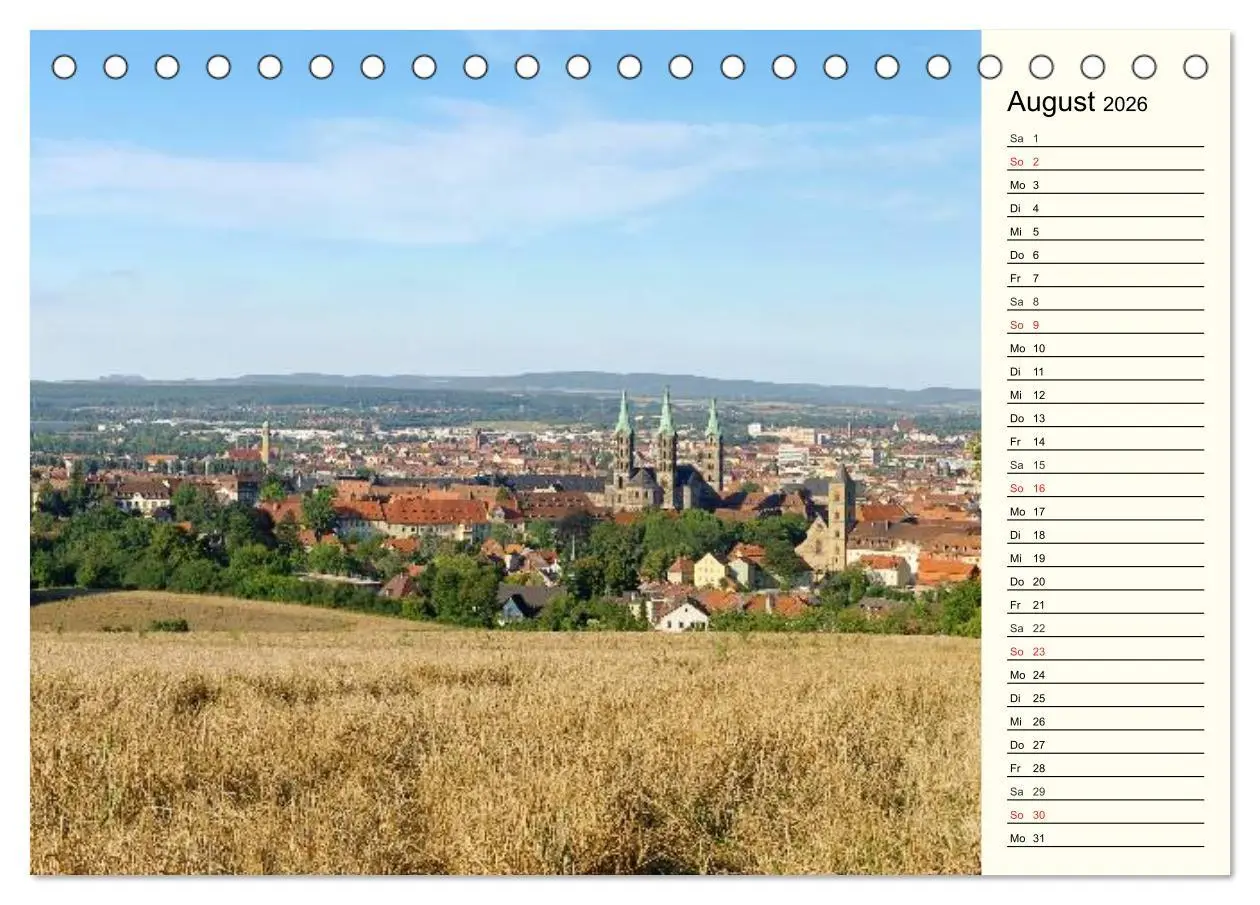Select the Mi 26 date row
This screenshot has height=905, width=1260.
coord(1105,721)
